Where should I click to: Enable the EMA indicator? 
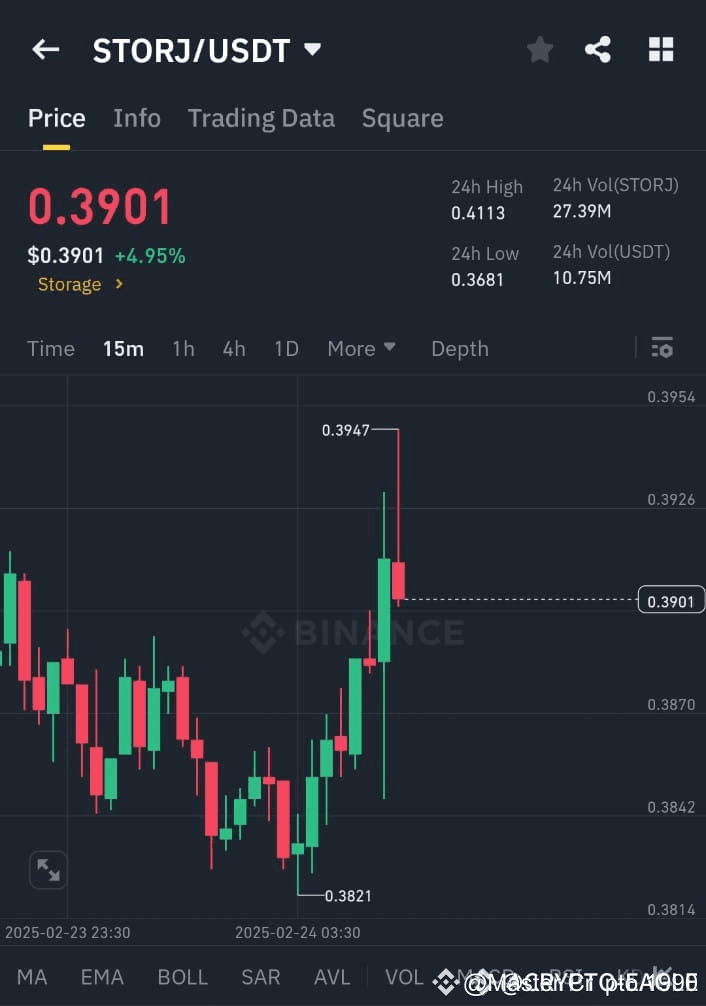[x=101, y=977]
